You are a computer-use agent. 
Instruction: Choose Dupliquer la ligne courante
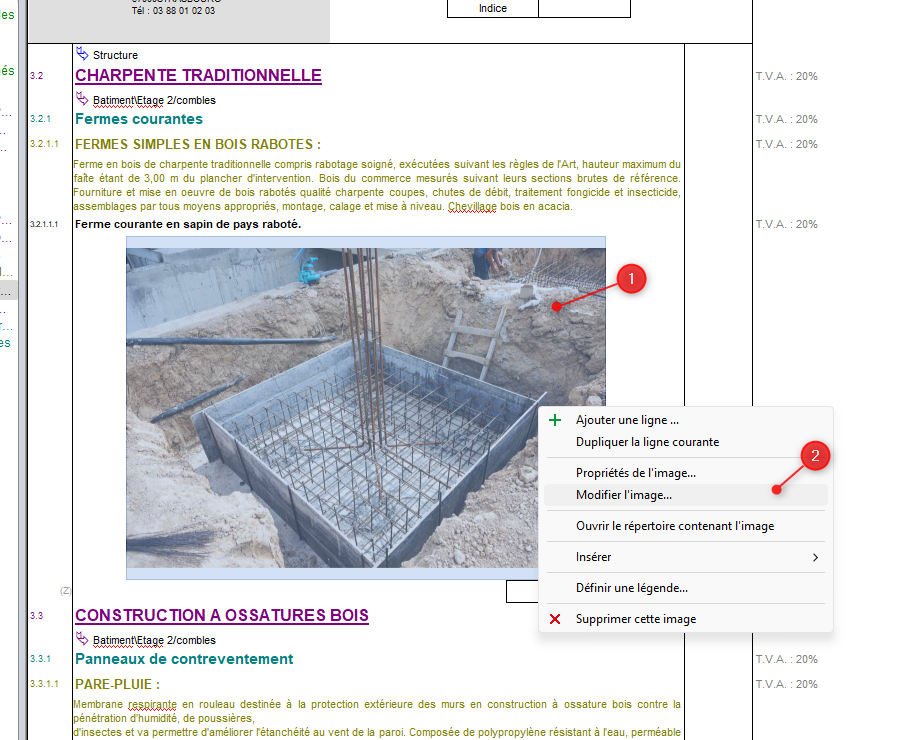(x=647, y=442)
